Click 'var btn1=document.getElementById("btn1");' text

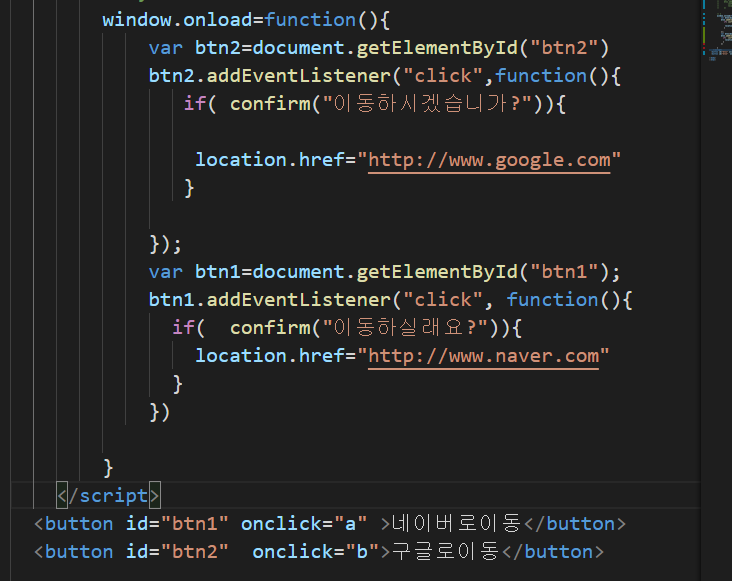tap(385, 272)
